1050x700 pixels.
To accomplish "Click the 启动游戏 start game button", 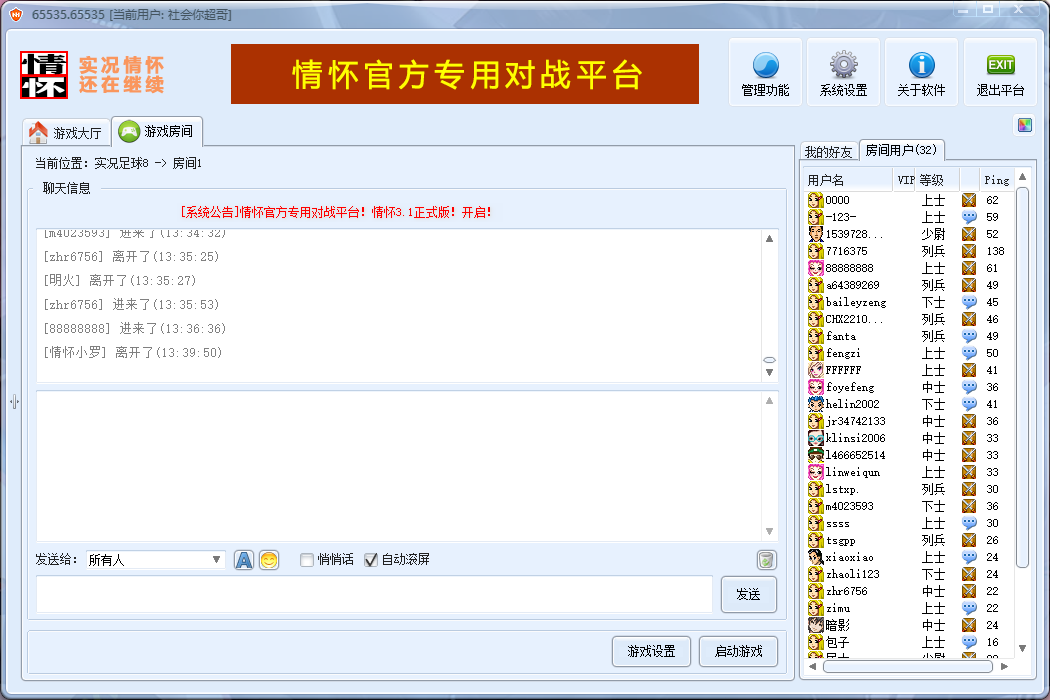I will point(738,651).
